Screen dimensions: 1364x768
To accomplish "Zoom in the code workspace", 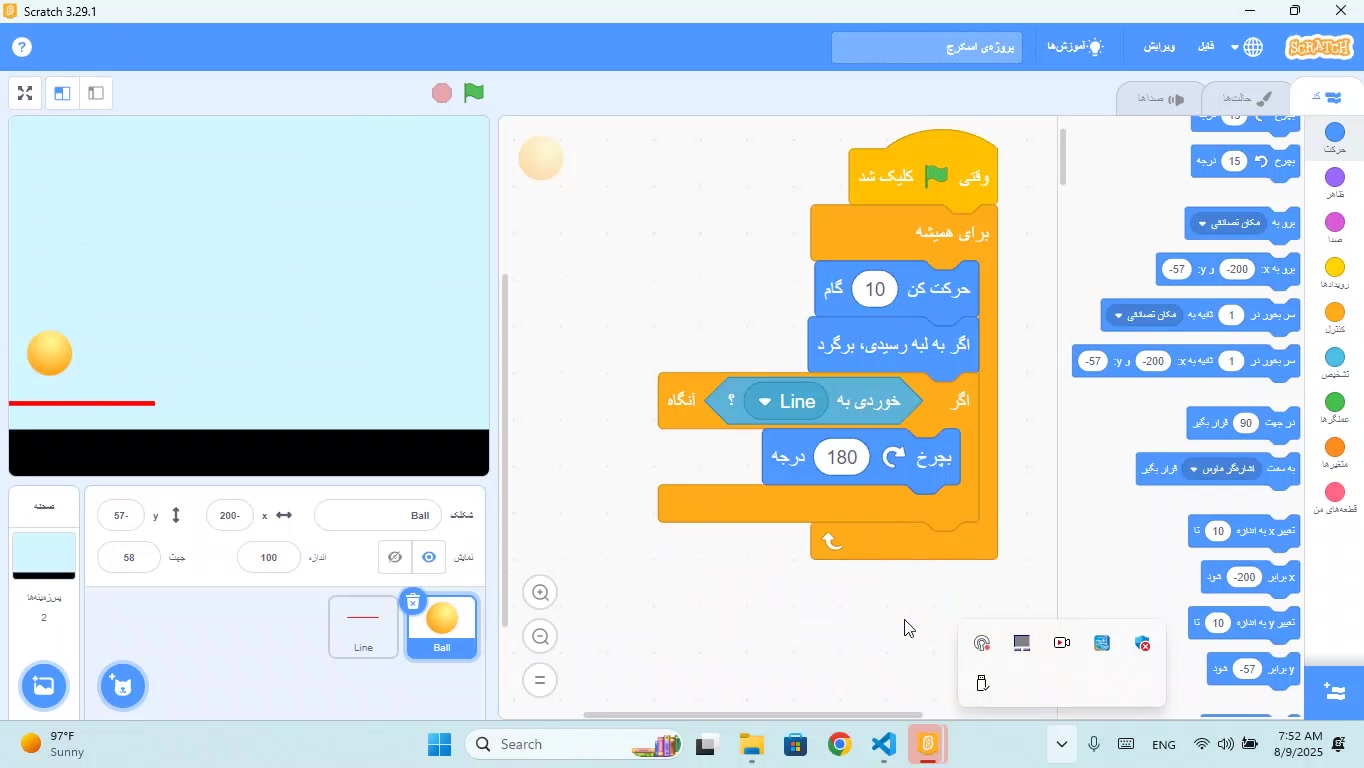I will (541, 593).
